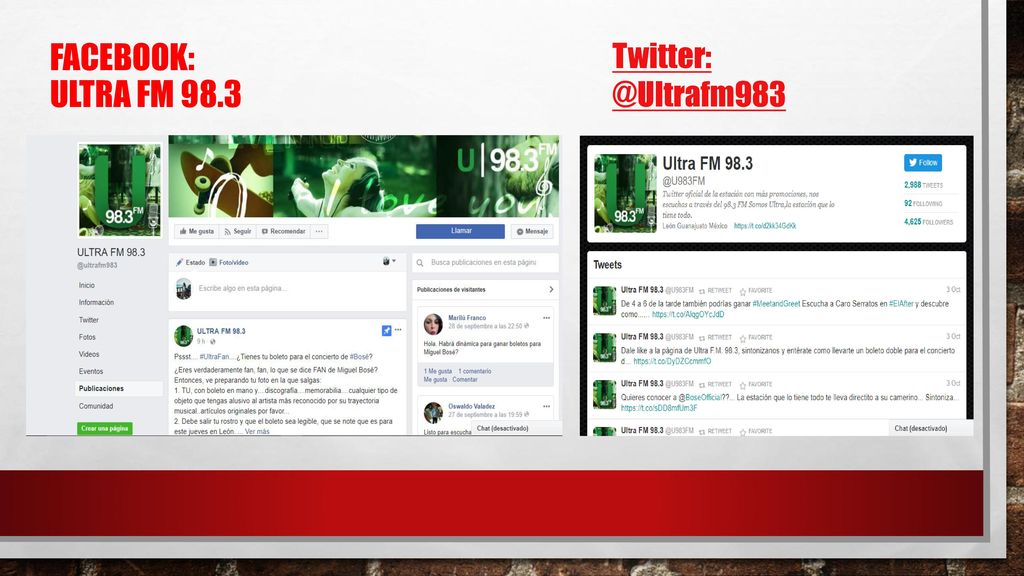Click the 4,625 Followers count
This screenshot has width=1024, height=576.
(929, 222)
